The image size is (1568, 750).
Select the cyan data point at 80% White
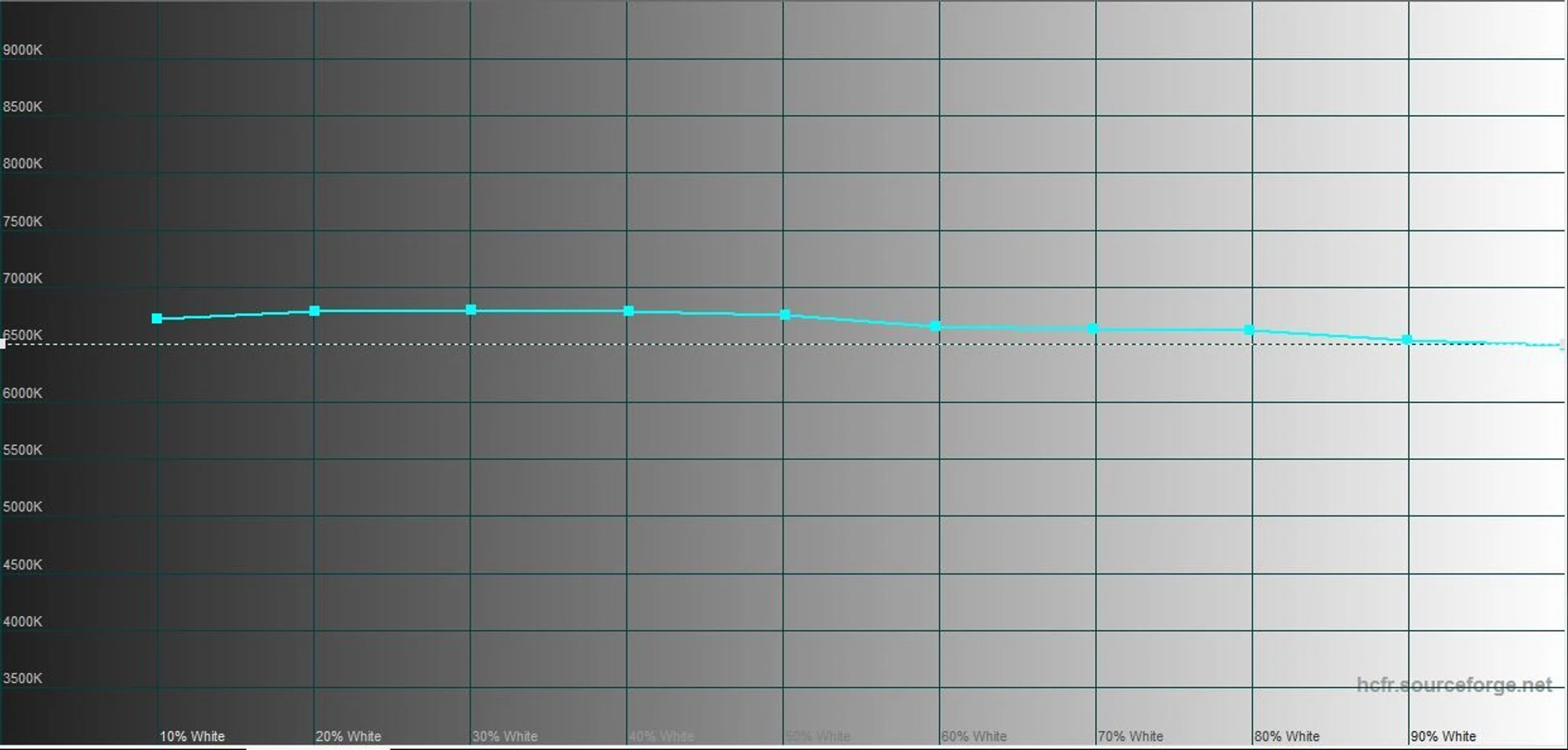(x=1249, y=330)
